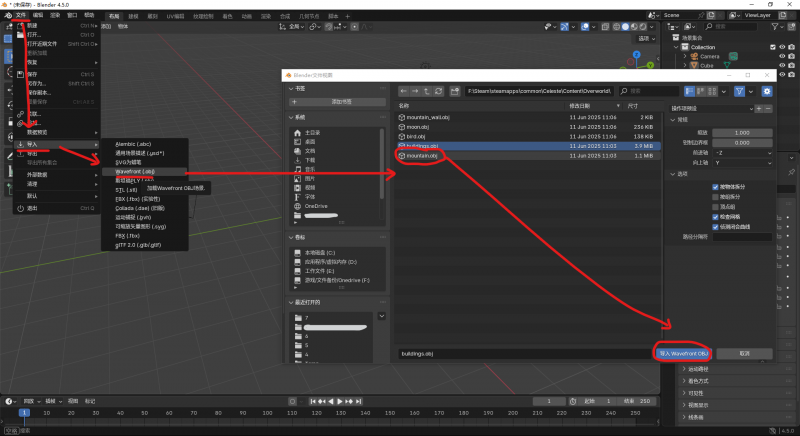
Task: Open operator presets dropdown
Action: (x=711, y=109)
